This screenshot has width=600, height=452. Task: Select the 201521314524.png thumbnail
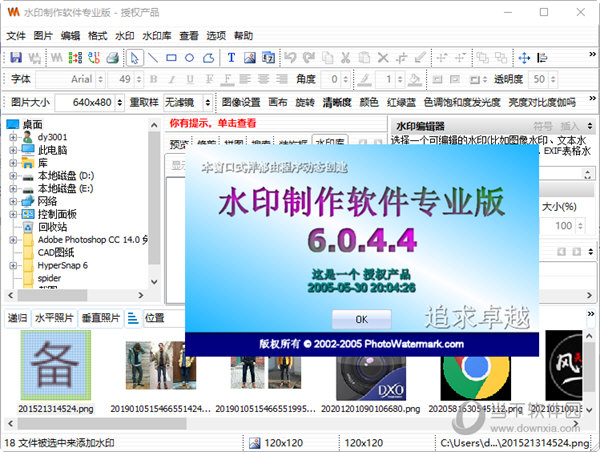56,366
